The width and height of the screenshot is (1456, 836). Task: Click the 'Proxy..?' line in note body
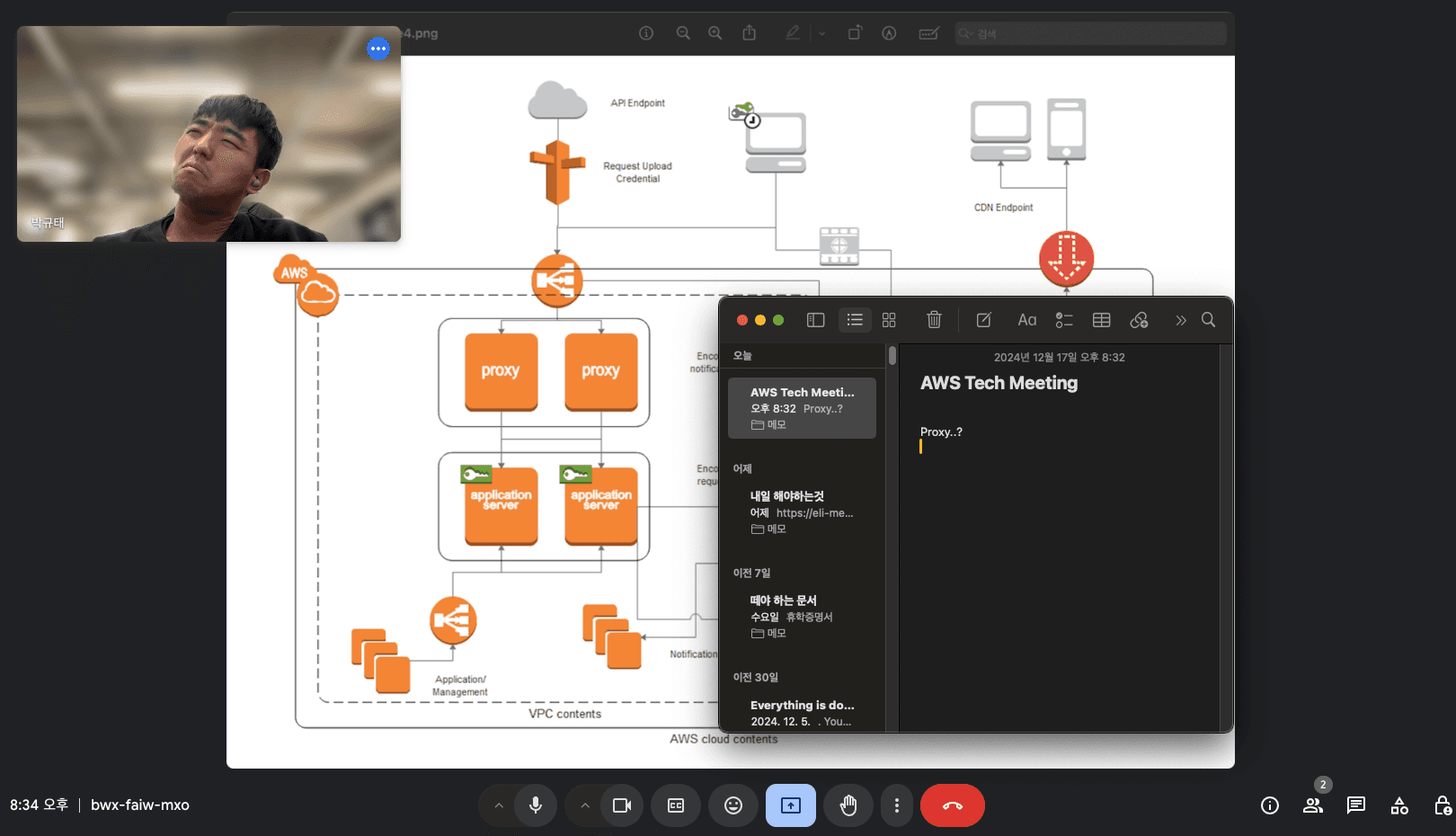pos(941,432)
